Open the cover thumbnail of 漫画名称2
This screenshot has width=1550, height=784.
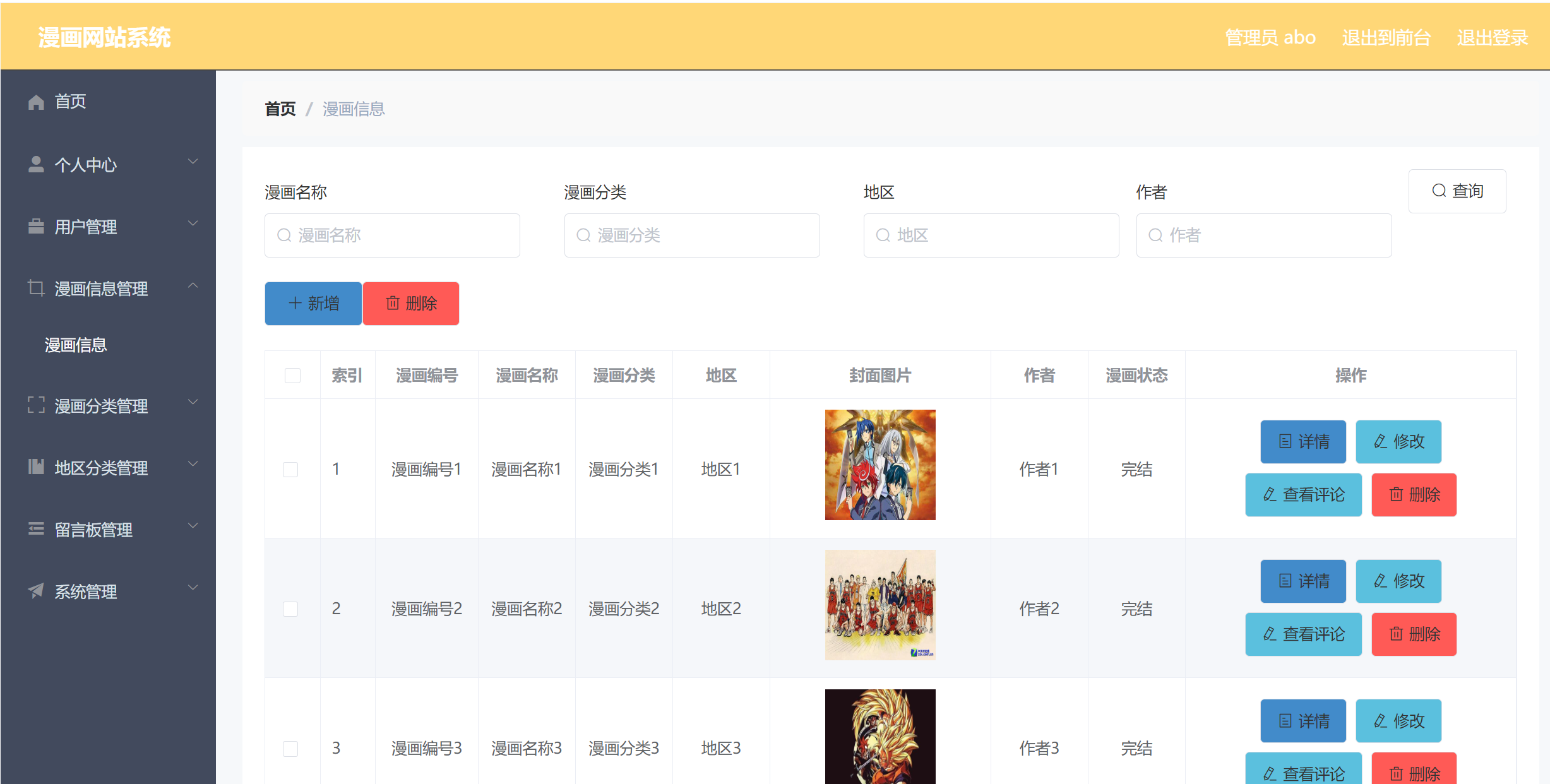click(880, 605)
